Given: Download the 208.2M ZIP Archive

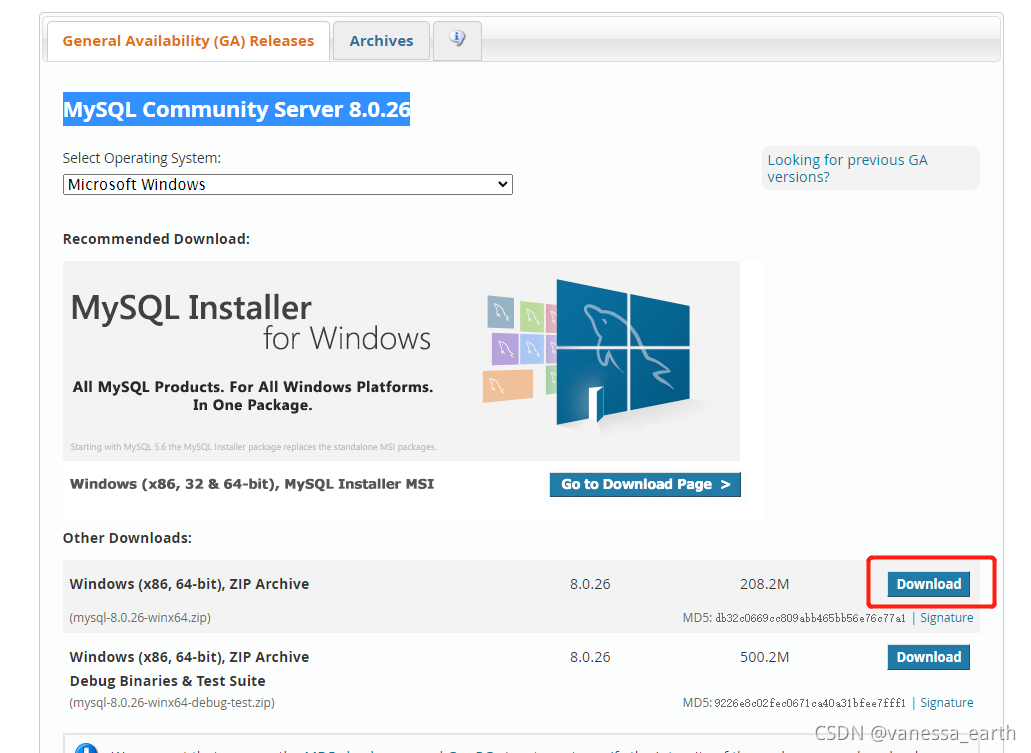Looking at the screenshot, I should [928, 584].
